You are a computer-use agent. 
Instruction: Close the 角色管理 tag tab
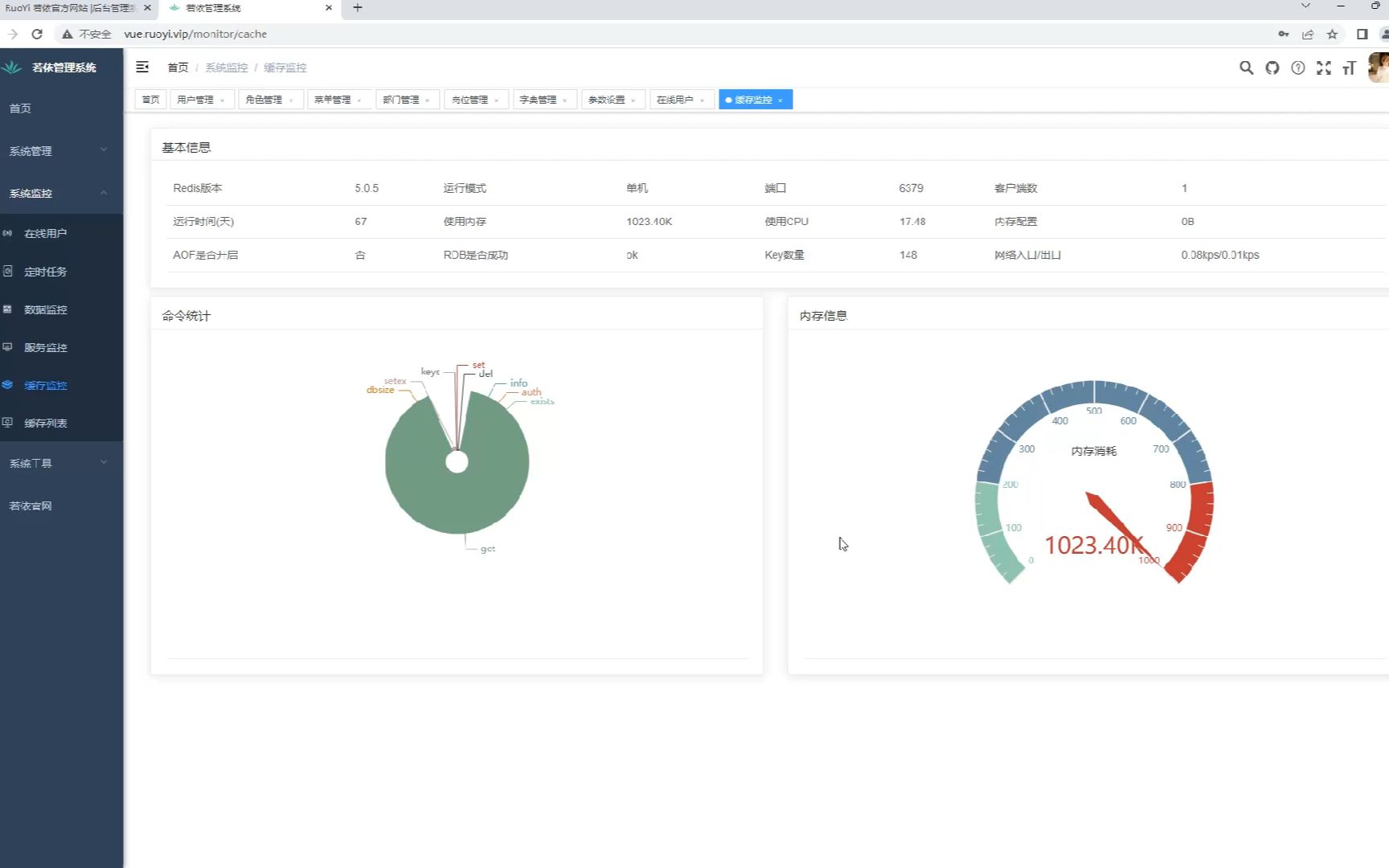pyautogui.click(x=291, y=100)
